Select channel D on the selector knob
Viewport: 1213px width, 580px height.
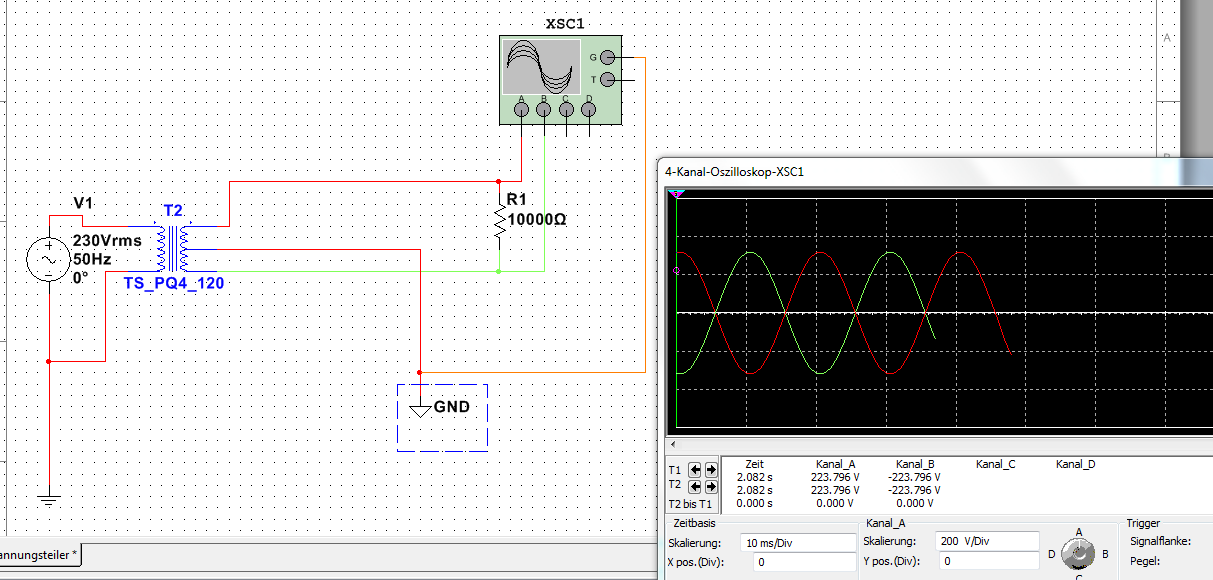click(1051, 553)
